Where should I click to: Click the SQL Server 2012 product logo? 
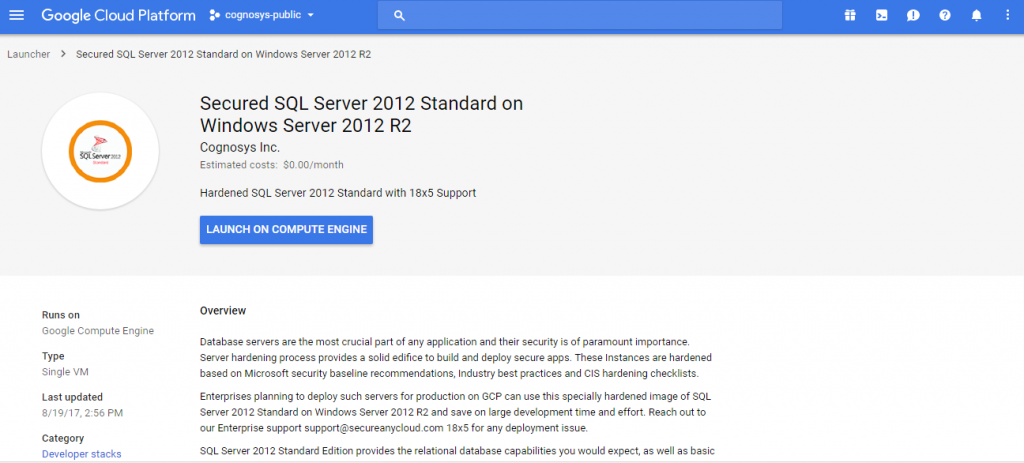[x=100, y=151]
